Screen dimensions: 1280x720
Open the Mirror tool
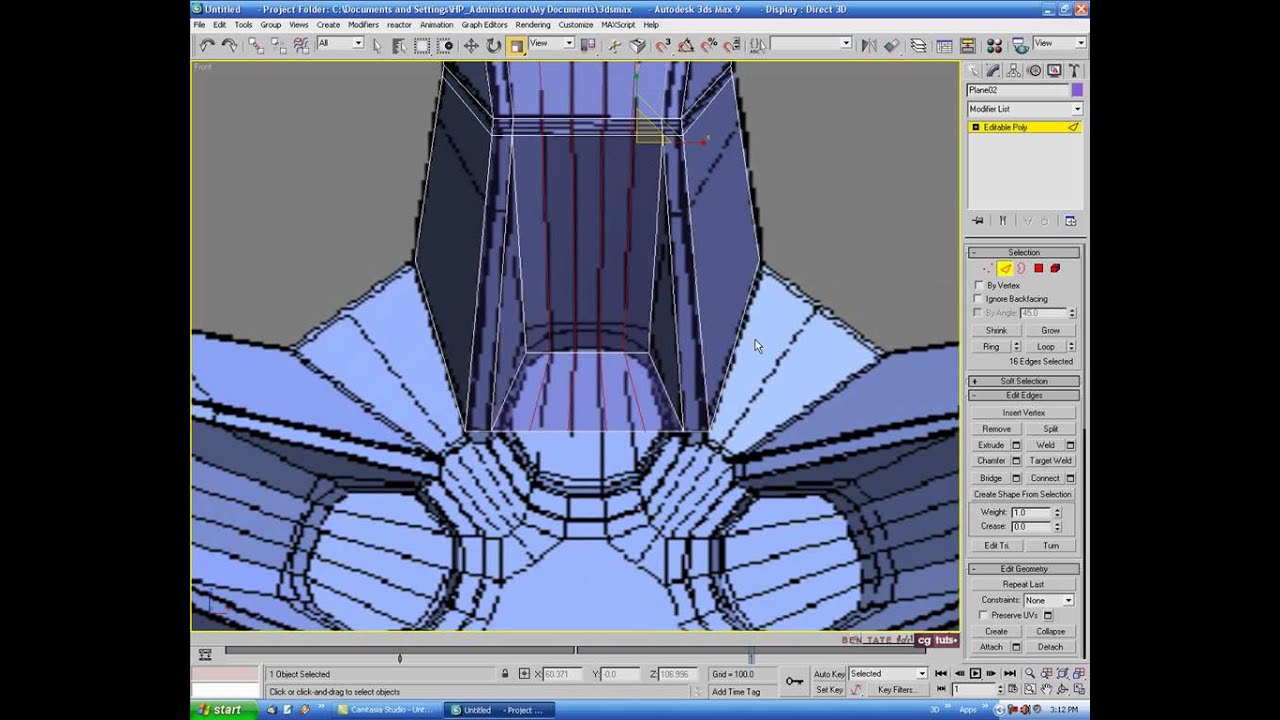[868, 45]
